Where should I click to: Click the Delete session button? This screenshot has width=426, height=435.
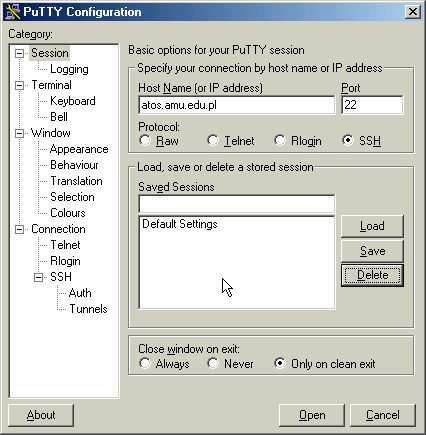click(372, 275)
